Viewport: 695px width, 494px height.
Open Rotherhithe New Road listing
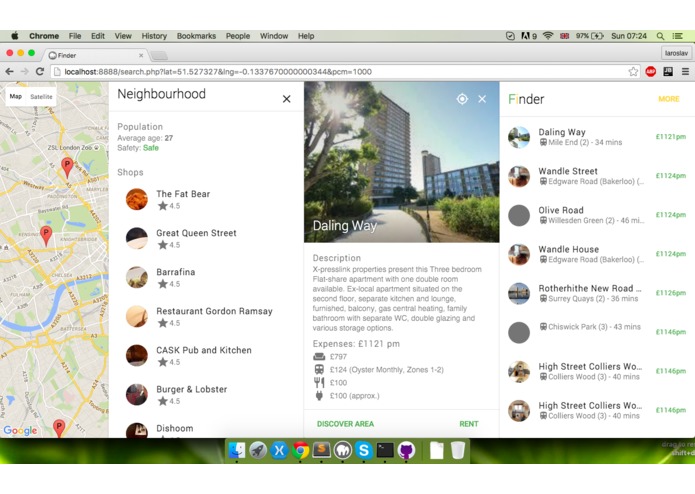597,293
